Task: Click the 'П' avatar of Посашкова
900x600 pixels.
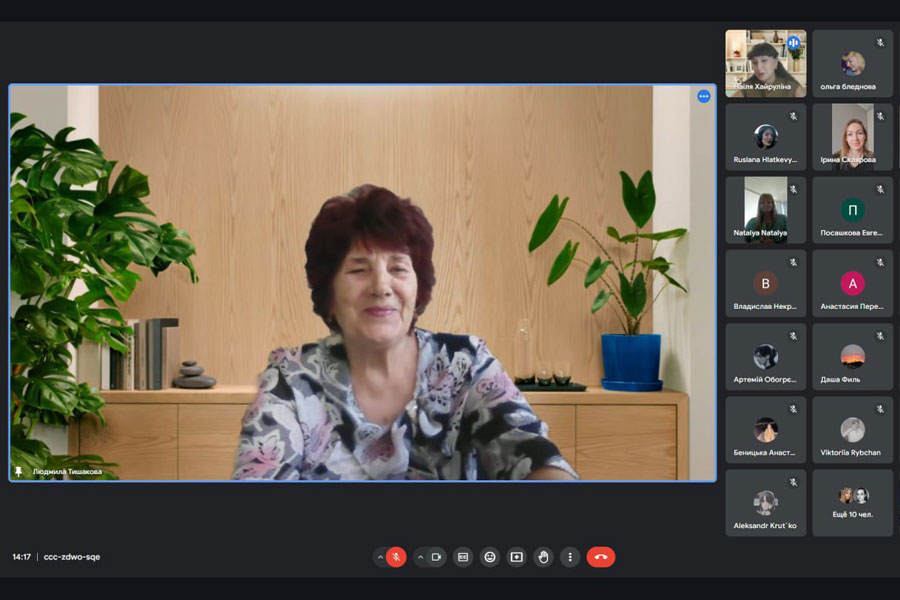Action: (852, 210)
